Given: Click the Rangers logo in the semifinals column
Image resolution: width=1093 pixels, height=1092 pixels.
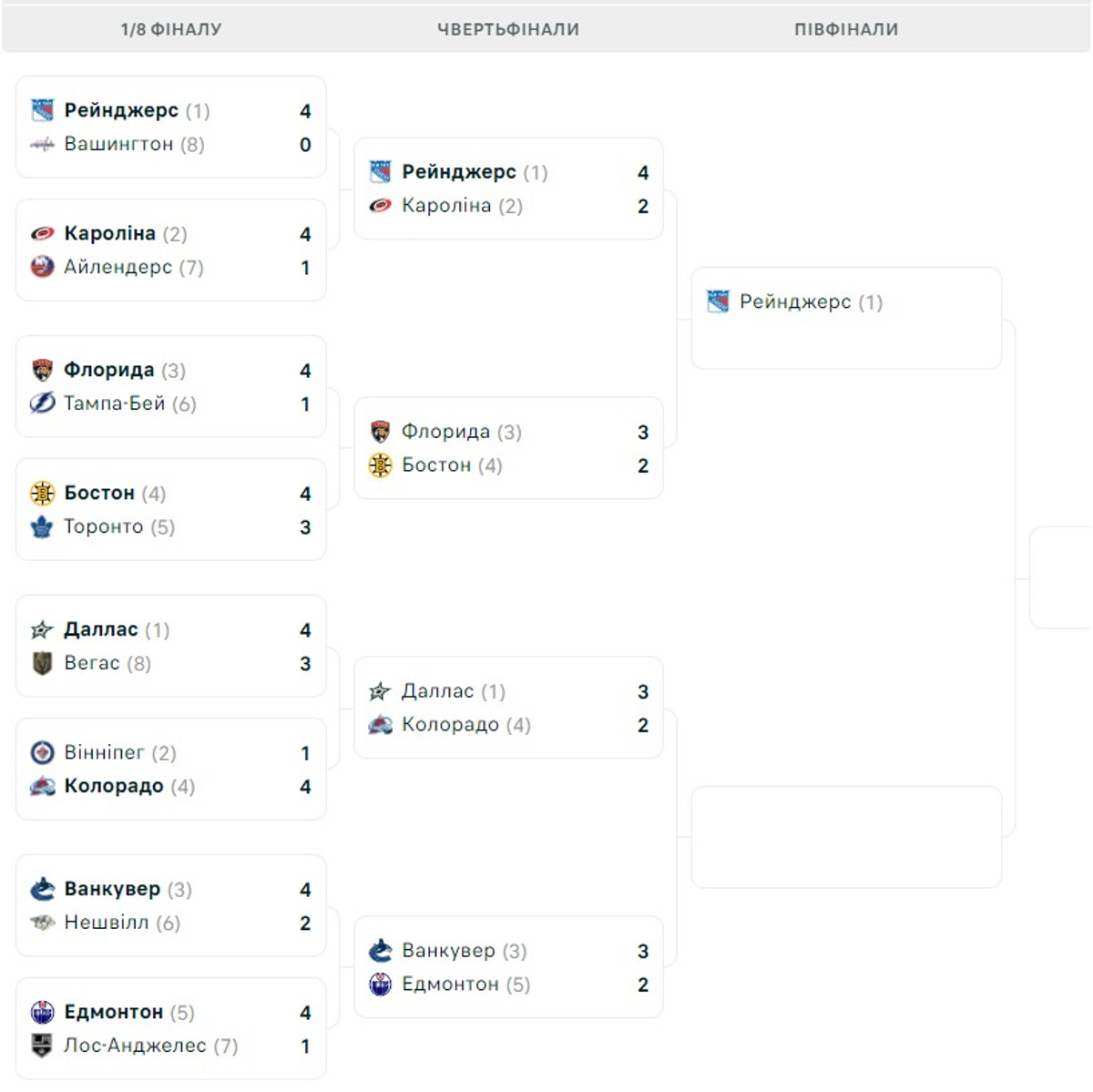Looking at the screenshot, I should pyautogui.click(x=718, y=301).
